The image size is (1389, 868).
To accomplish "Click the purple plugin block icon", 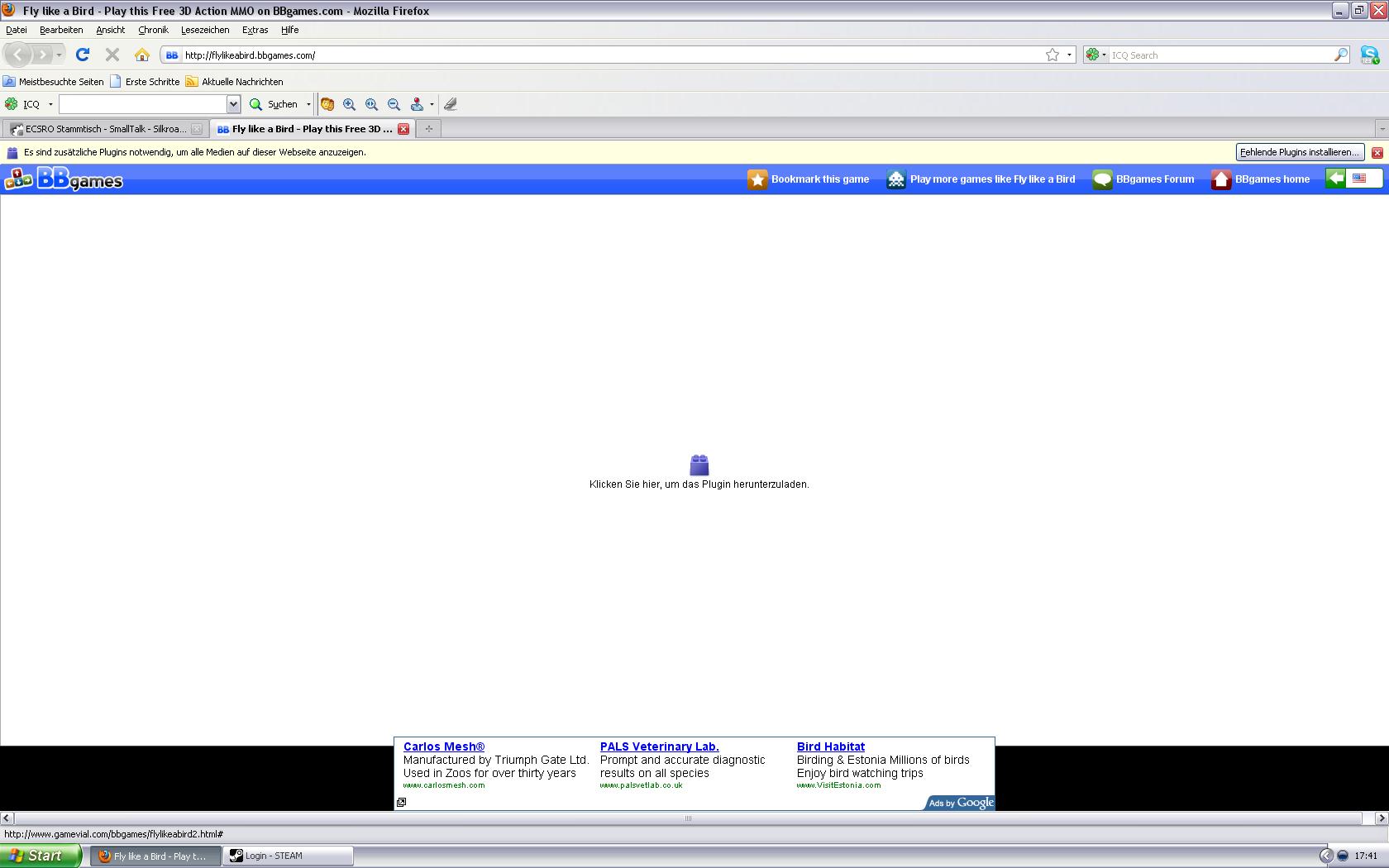I will (699, 465).
